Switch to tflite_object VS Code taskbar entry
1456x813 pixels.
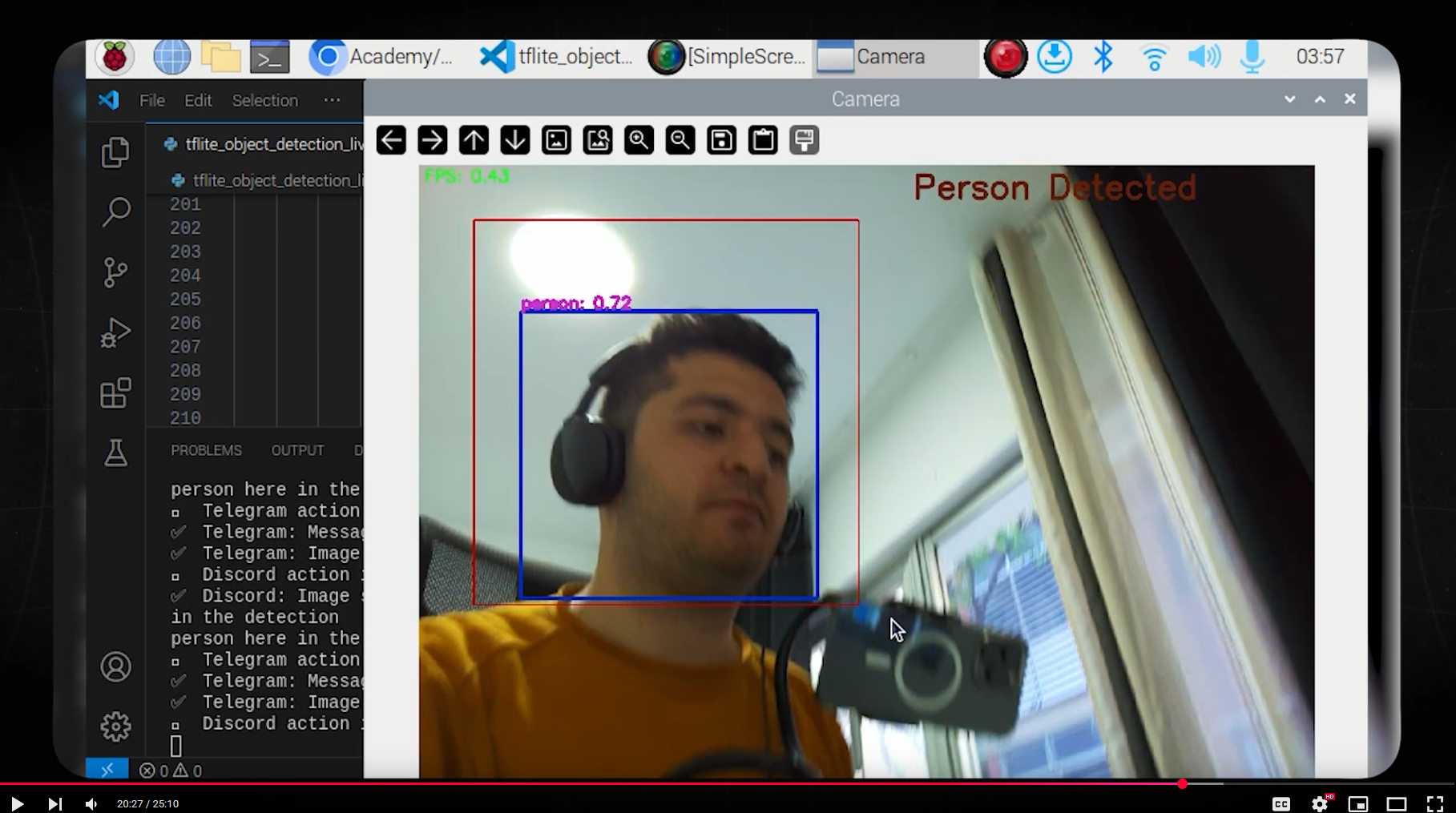coord(557,57)
